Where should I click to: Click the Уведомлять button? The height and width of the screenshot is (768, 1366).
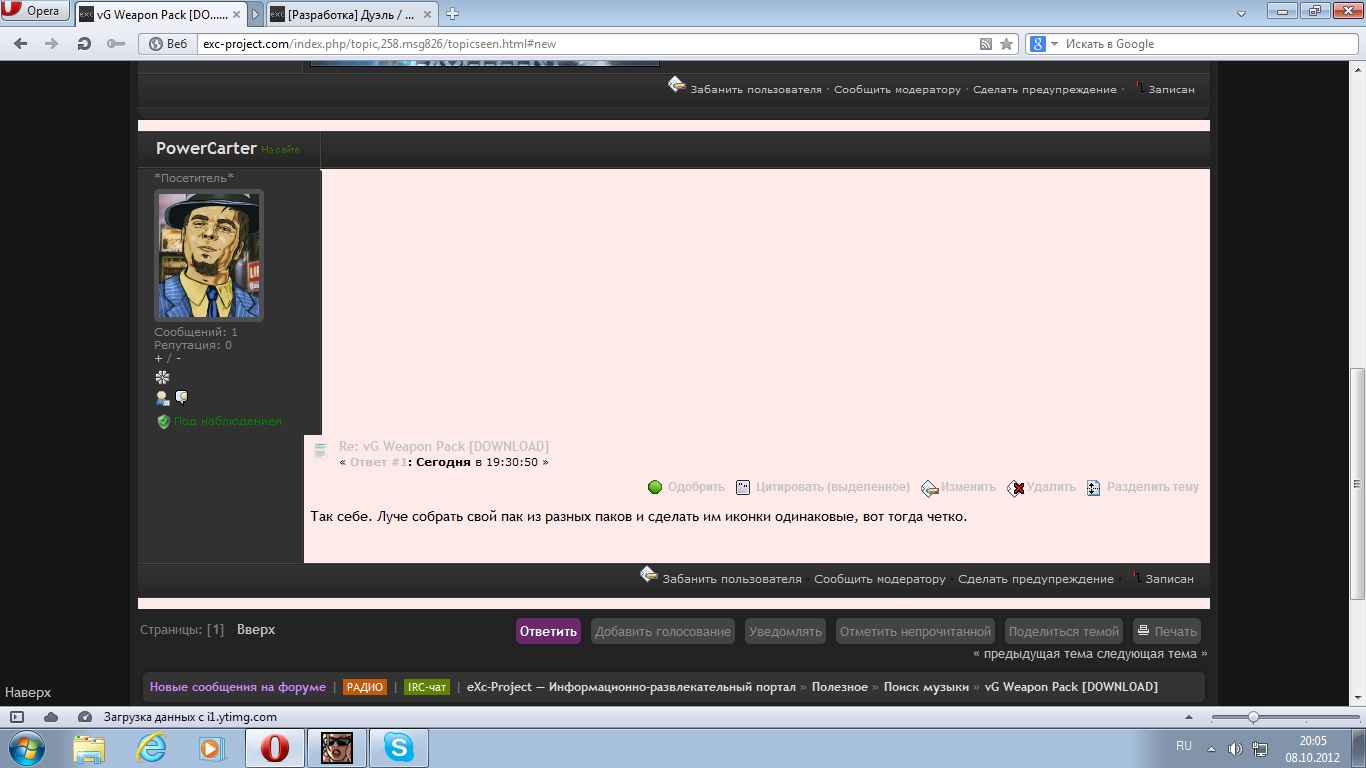(x=786, y=631)
